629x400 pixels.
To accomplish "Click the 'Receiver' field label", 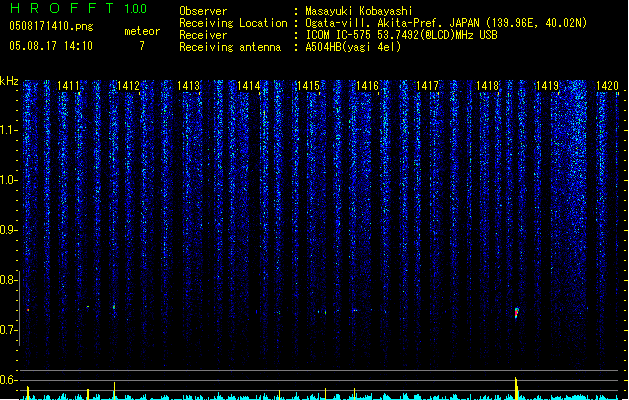I will (203, 35).
